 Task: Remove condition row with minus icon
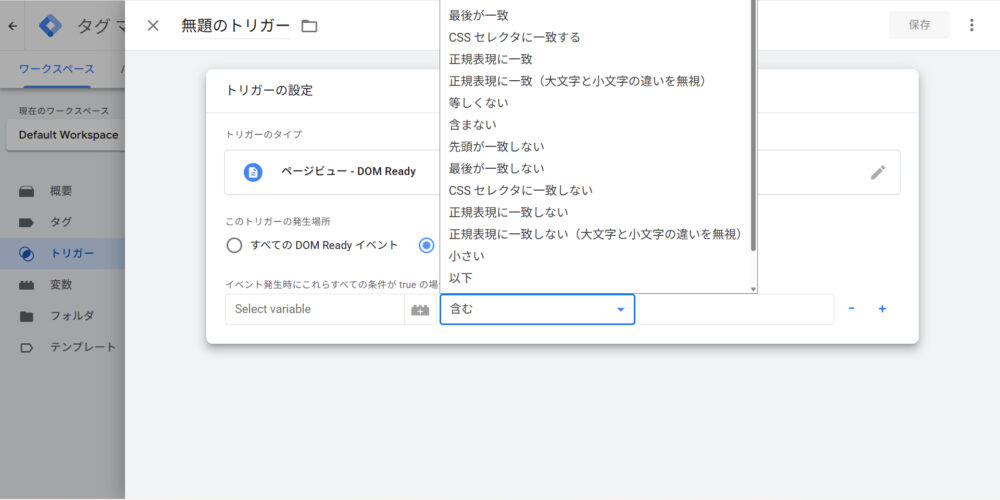coord(851,309)
